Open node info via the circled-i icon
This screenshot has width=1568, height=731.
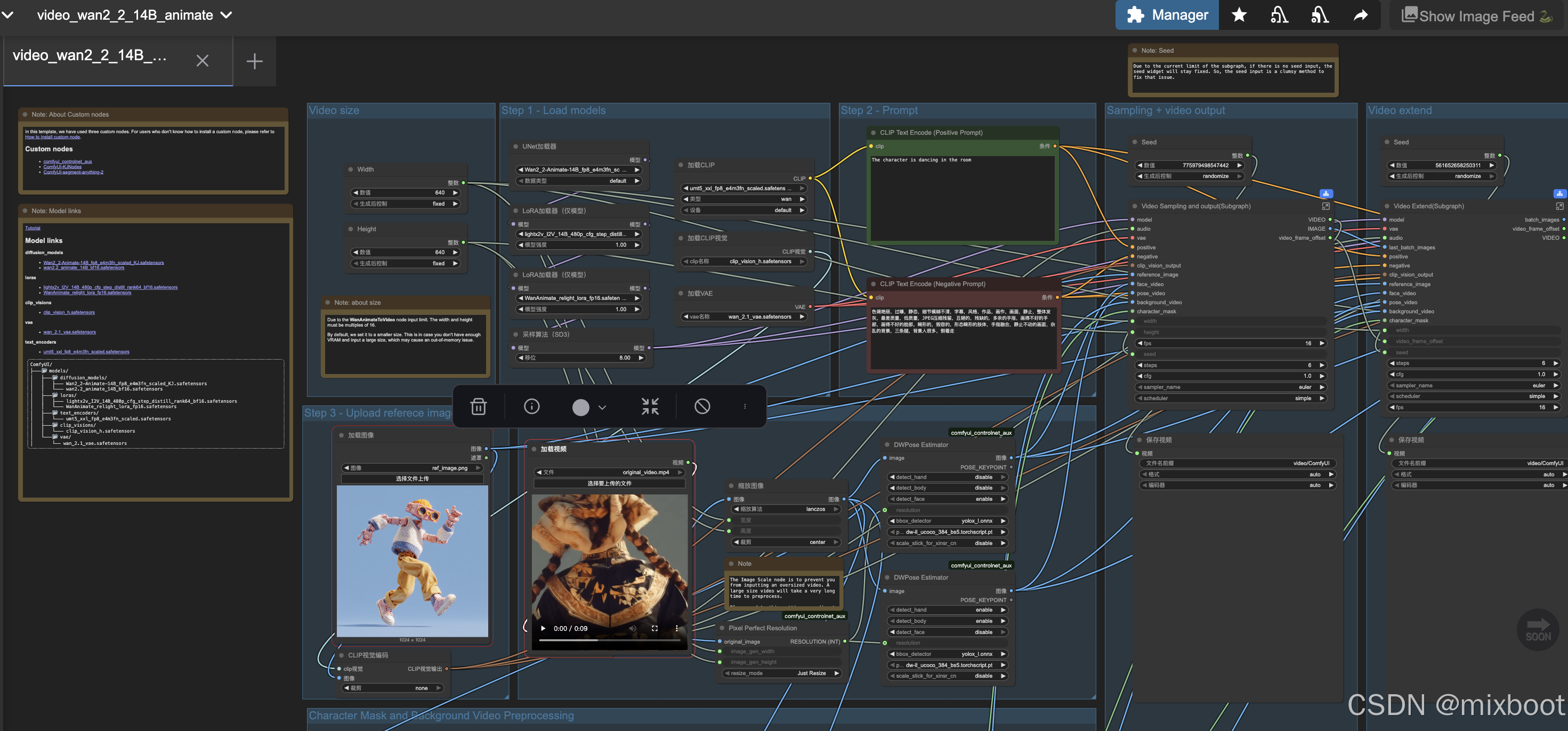click(531, 407)
